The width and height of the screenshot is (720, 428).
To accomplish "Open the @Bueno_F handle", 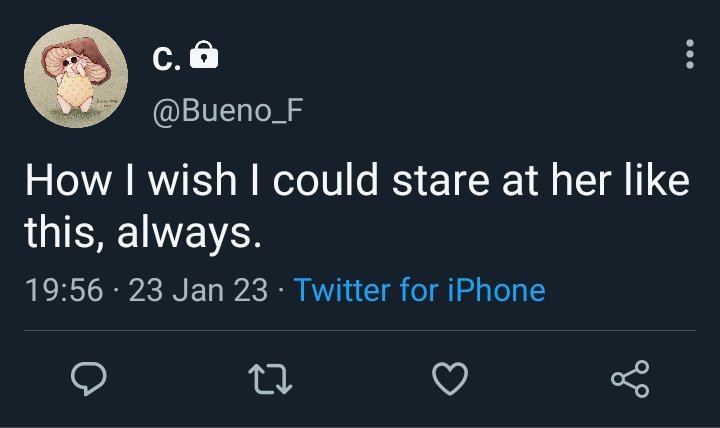I will tap(228, 111).
